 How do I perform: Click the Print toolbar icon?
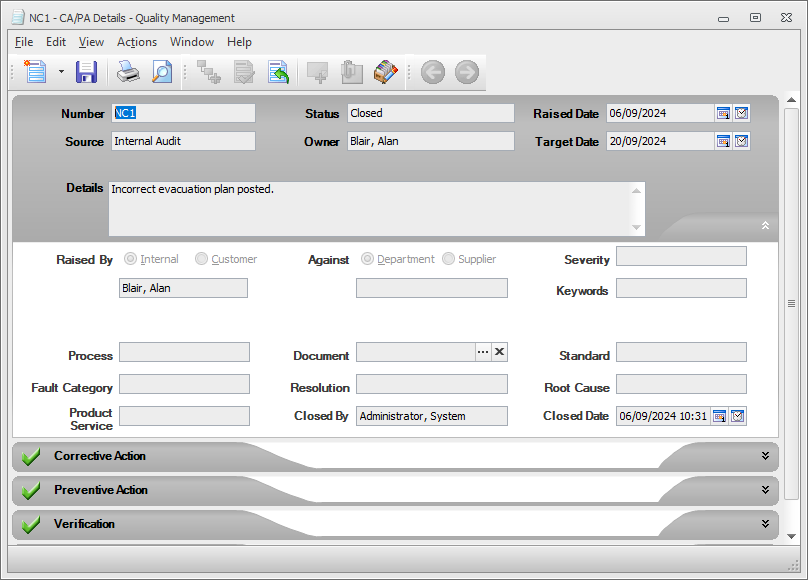tap(128, 72)
